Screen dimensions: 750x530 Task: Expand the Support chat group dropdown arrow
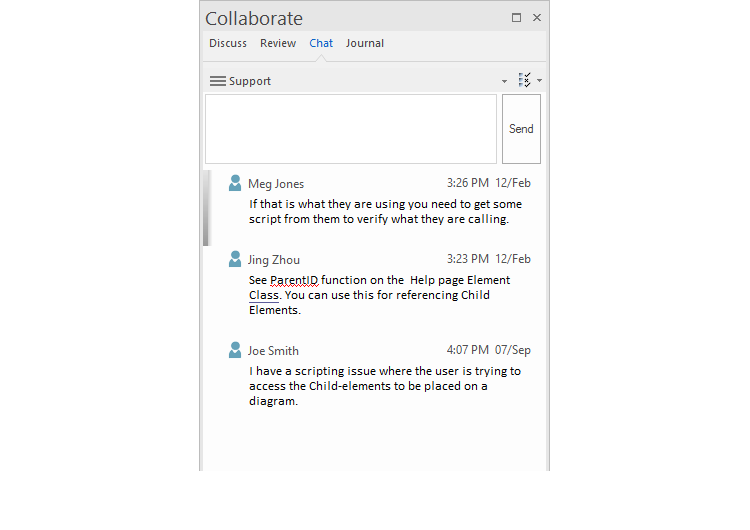click(504, 81)
